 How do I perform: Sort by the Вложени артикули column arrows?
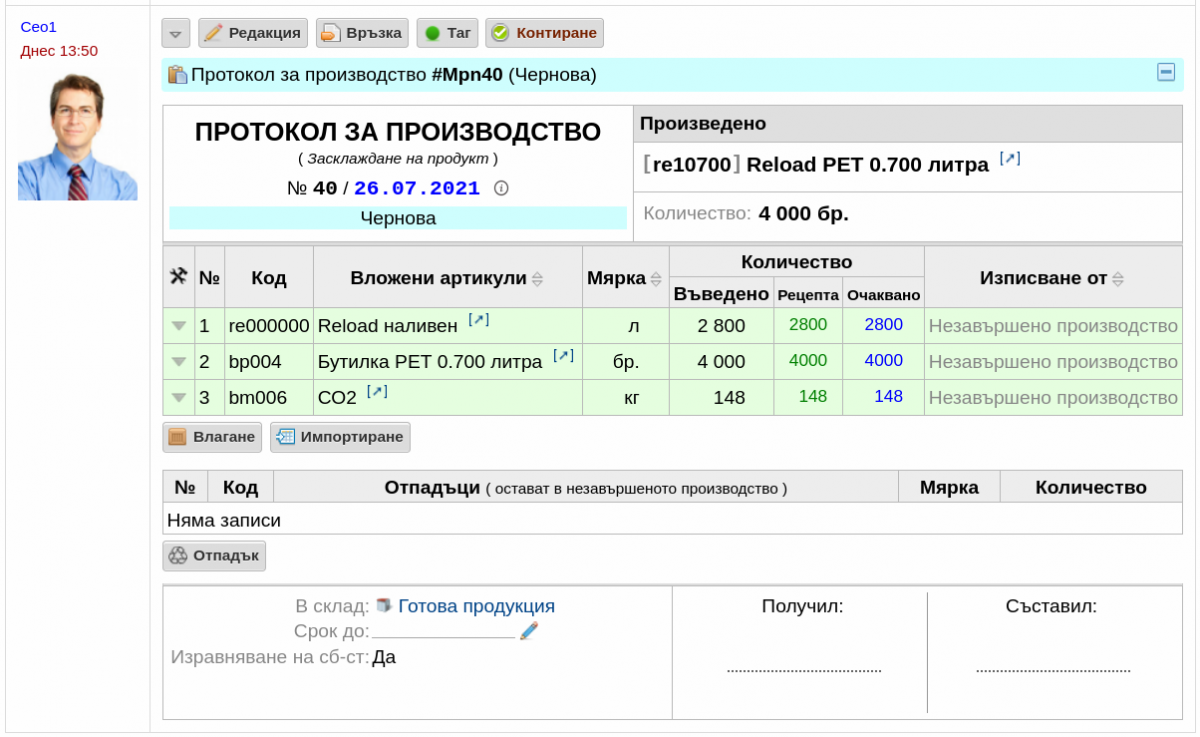click(x=537, y=279)
